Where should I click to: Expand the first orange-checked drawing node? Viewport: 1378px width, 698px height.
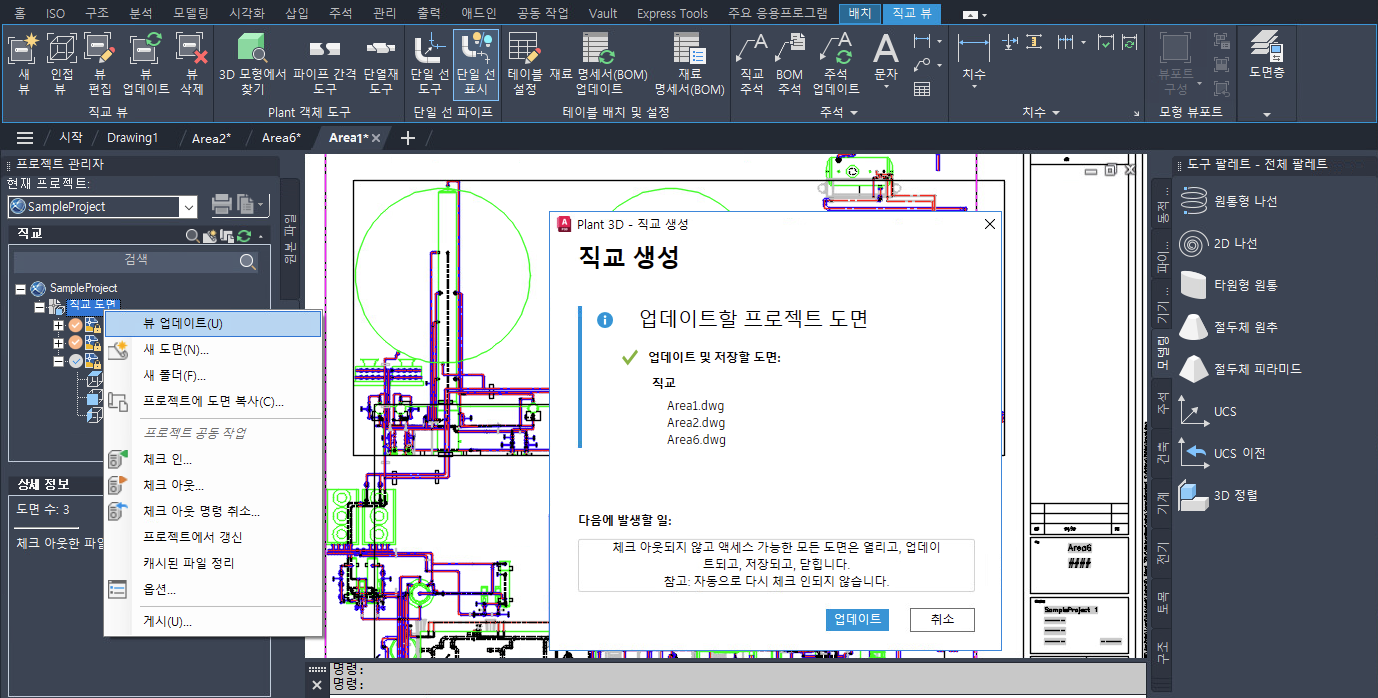pyautogui.click(x=58, y=325)
